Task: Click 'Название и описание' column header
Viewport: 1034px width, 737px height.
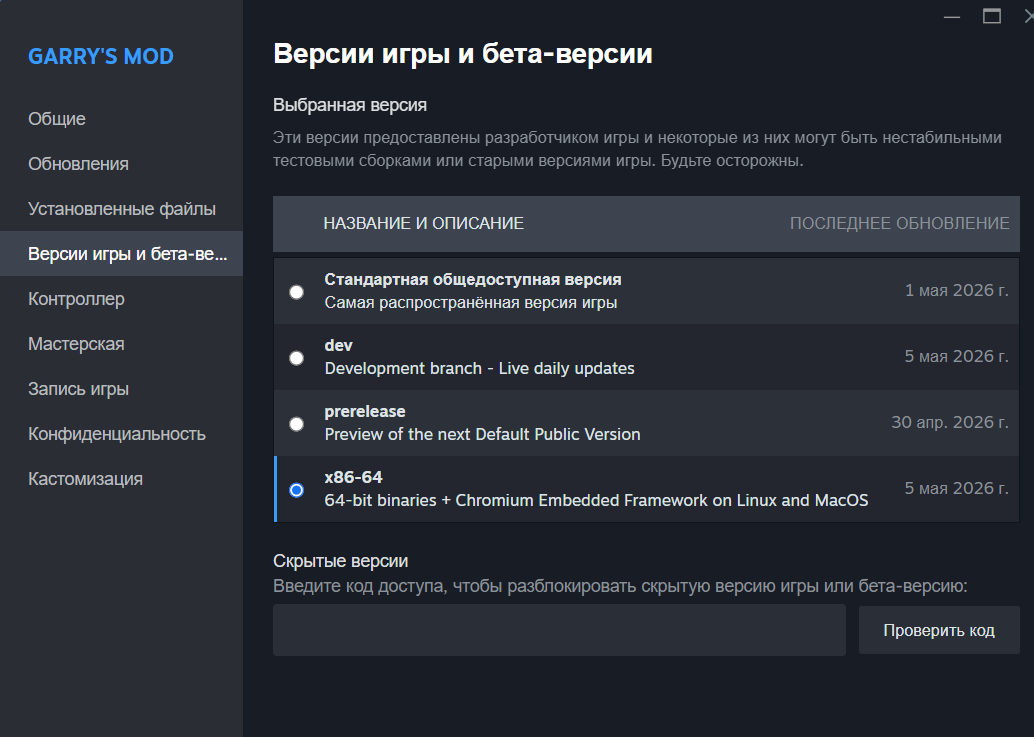Action: (x=423, y=223)
